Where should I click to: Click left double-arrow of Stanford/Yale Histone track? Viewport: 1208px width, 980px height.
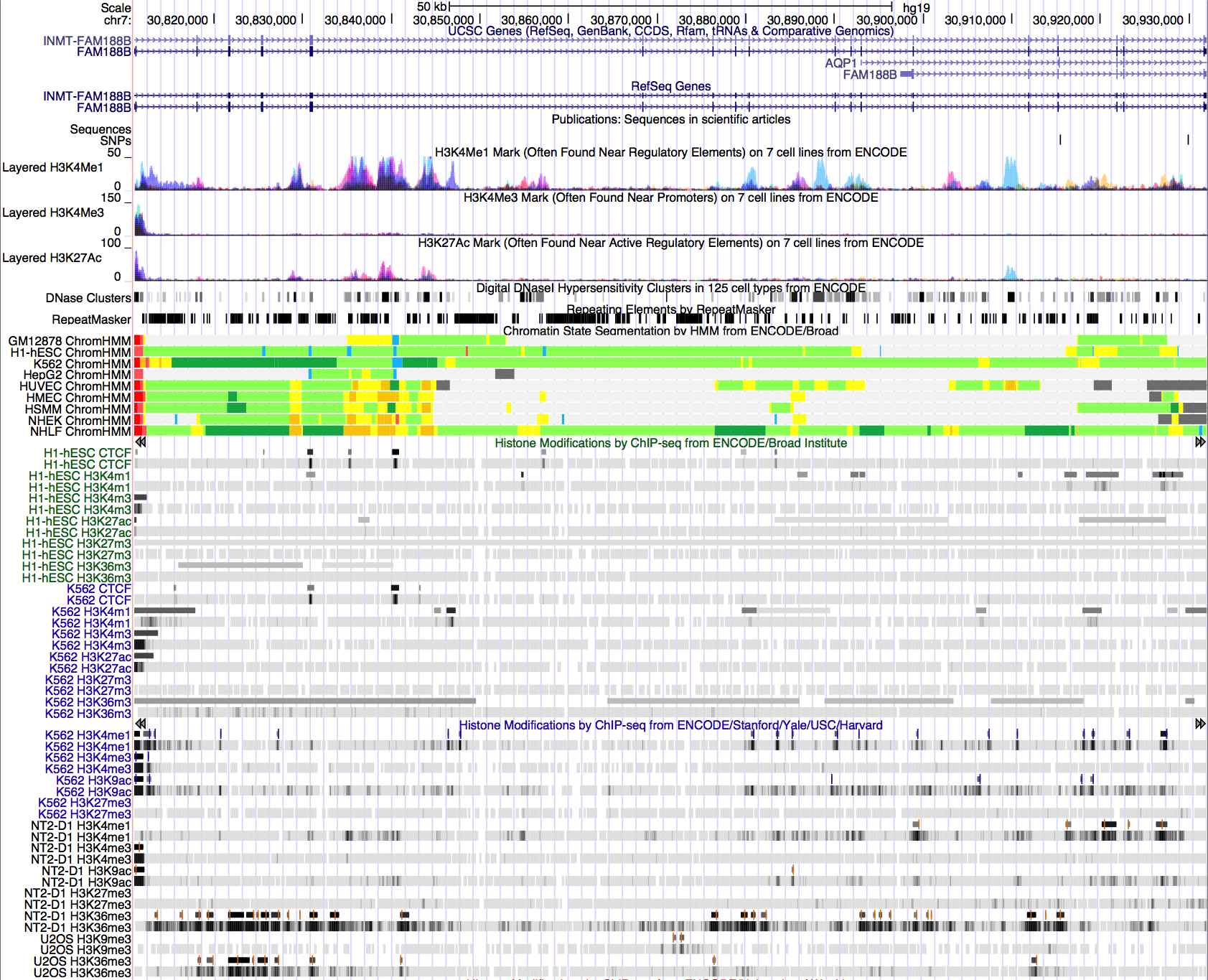(x=141, y=724)
